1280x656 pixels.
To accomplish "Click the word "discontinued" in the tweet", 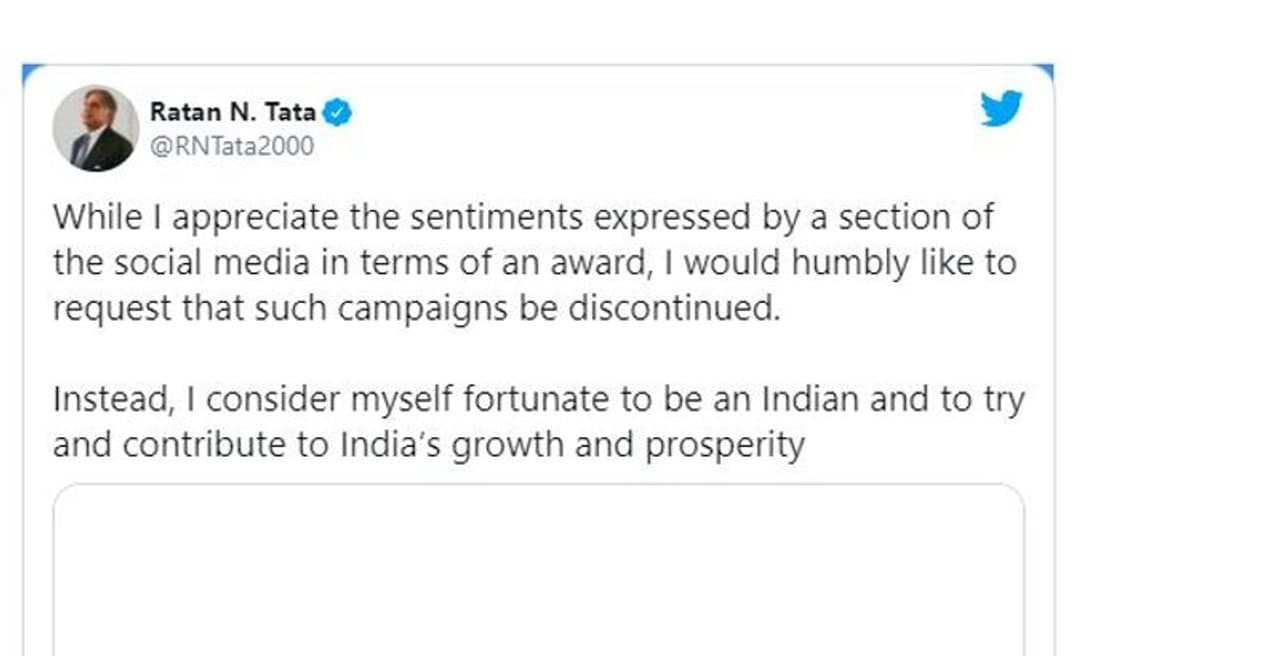I will point(673,308).
